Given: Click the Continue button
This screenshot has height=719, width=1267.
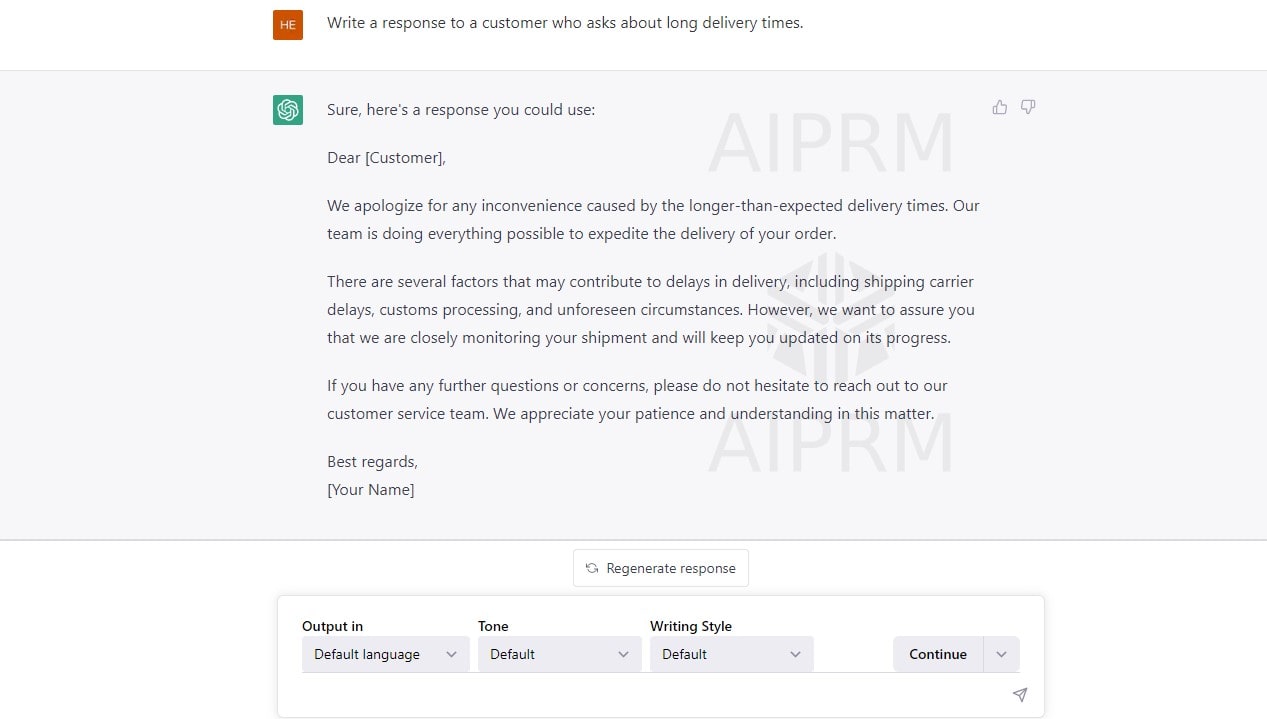Looking at the screenshot, I should (937, 654).
